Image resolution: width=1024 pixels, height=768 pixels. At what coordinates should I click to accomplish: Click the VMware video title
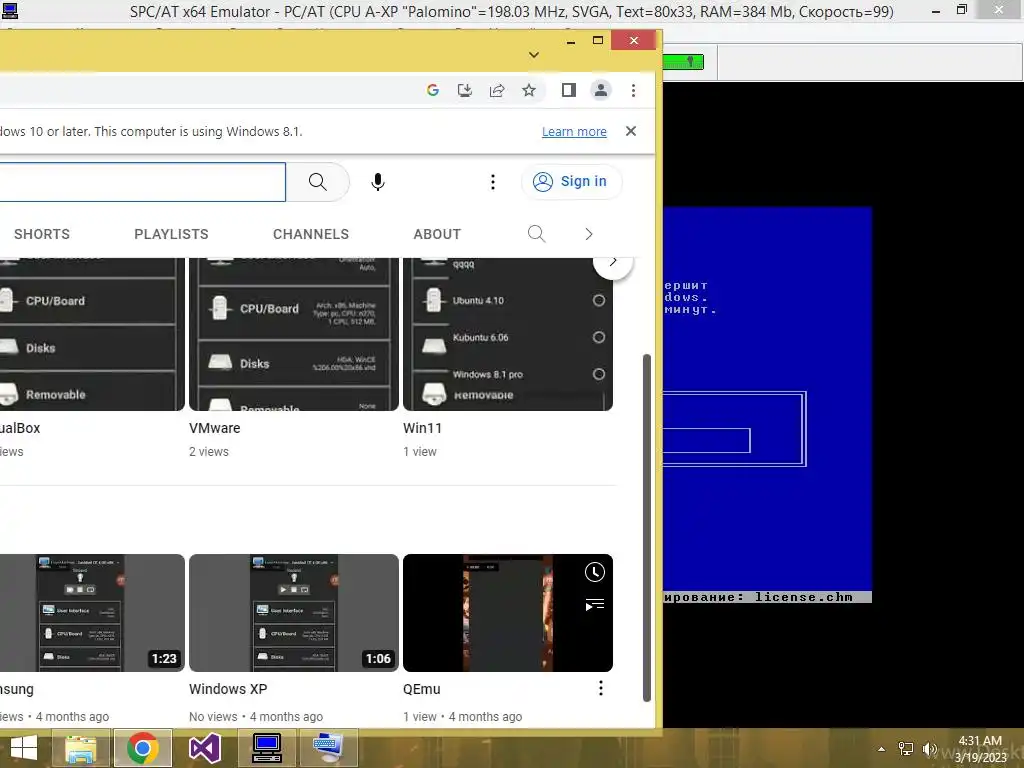[215, 428]
